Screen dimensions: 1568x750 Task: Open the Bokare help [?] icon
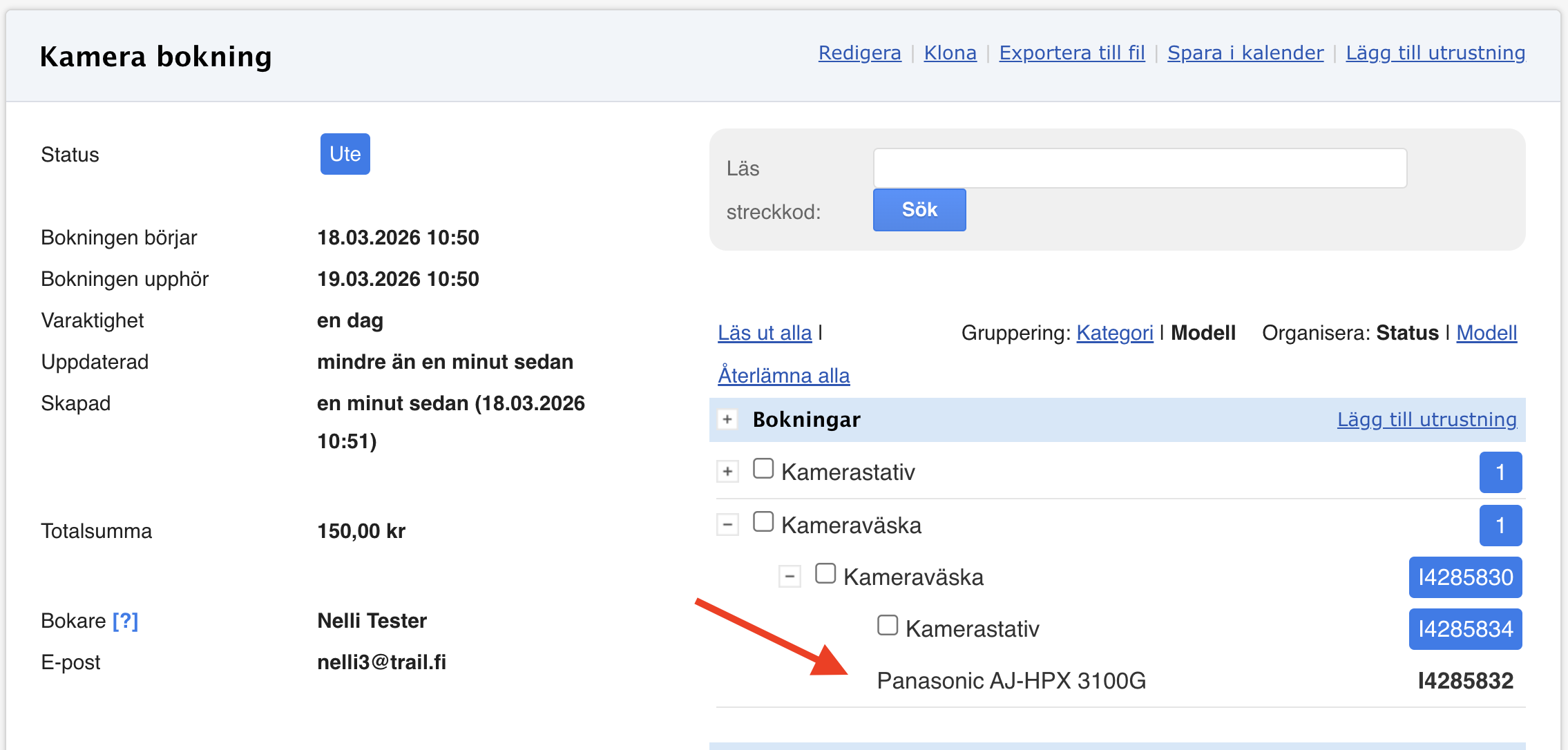(125, 621)
